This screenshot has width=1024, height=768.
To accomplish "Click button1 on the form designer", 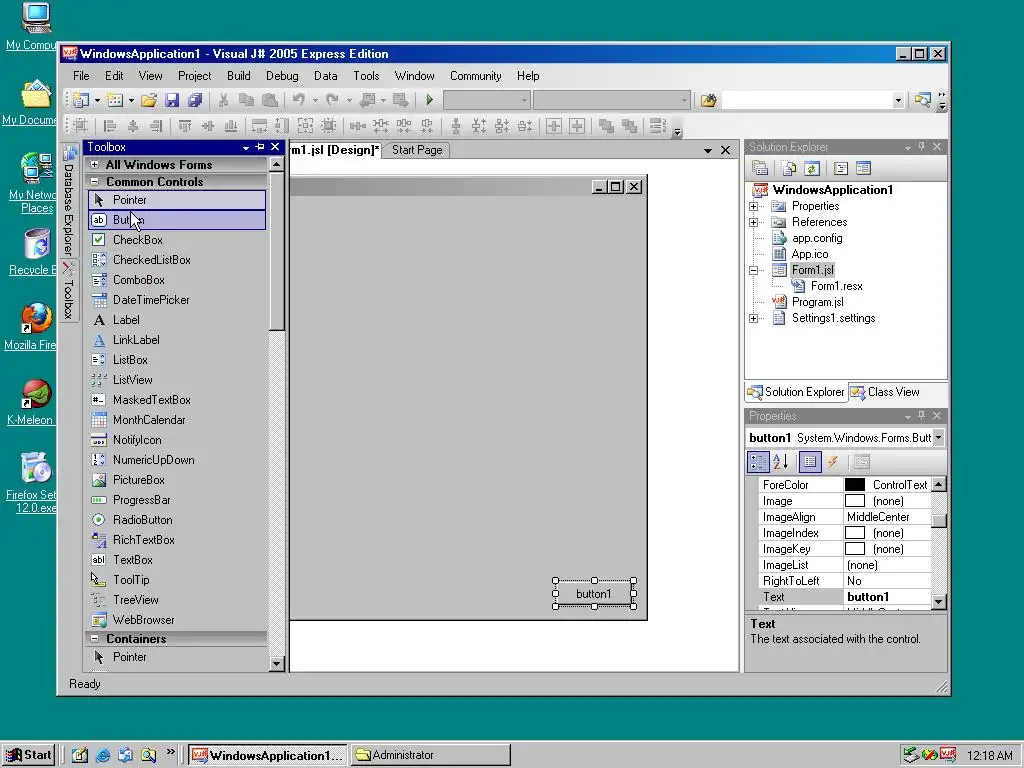I will [x=594, y=594].
